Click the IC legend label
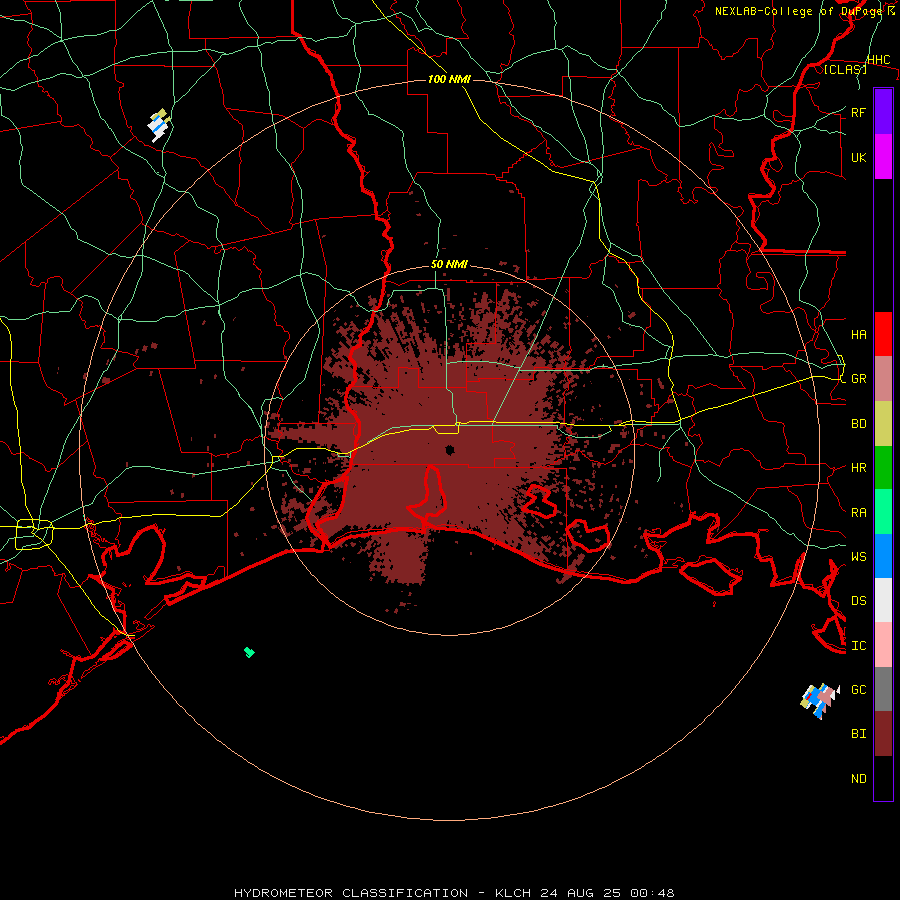This screenshot has width=900, height=900. [858, 646]
